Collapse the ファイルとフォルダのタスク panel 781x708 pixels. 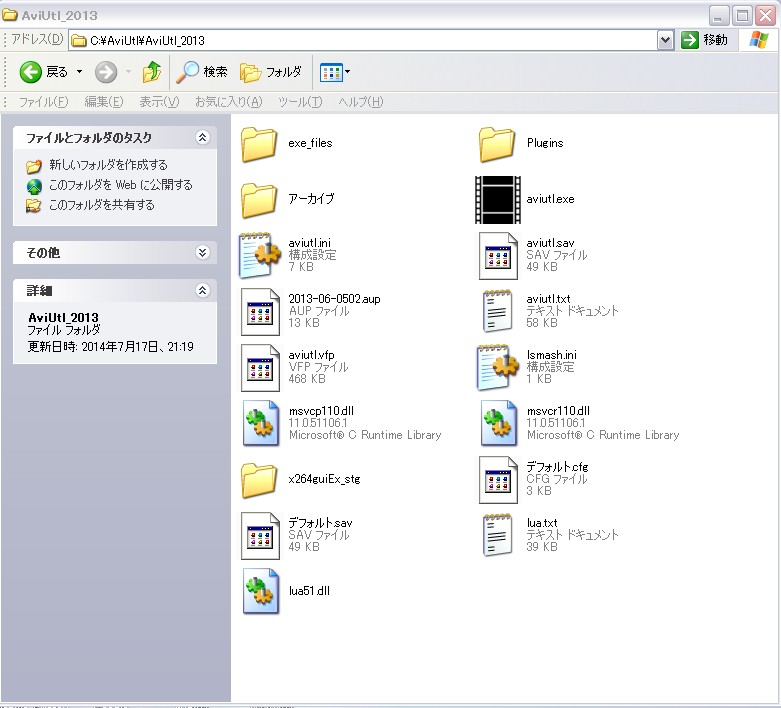tap(202, 138)
